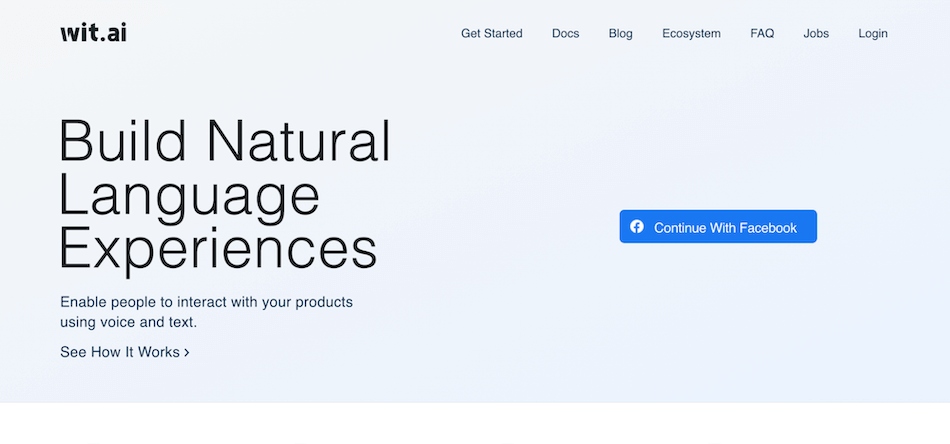
Task: Click the word 'Facebook' on blue button
Action: (768, 228)
